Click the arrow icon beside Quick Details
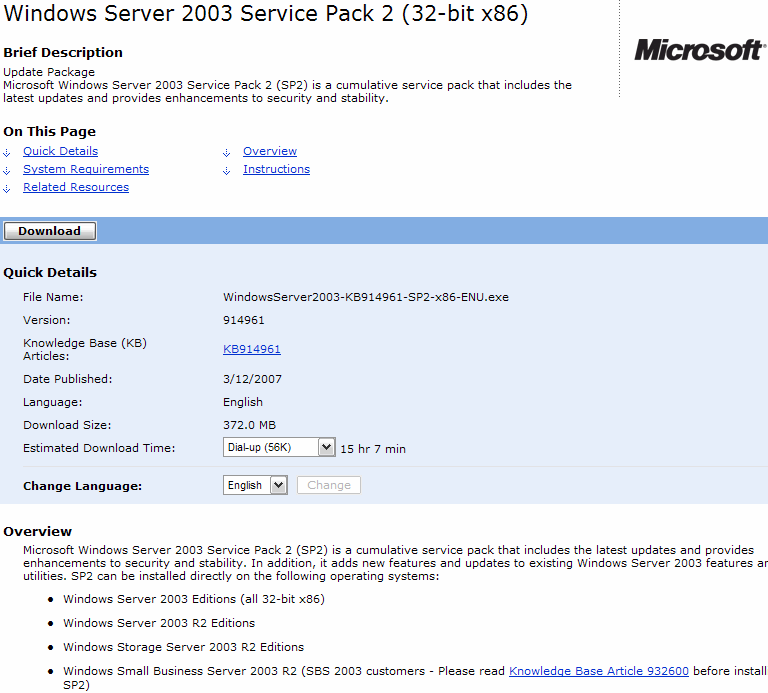This screenshot has width=768, height=693. click(7, 153)
